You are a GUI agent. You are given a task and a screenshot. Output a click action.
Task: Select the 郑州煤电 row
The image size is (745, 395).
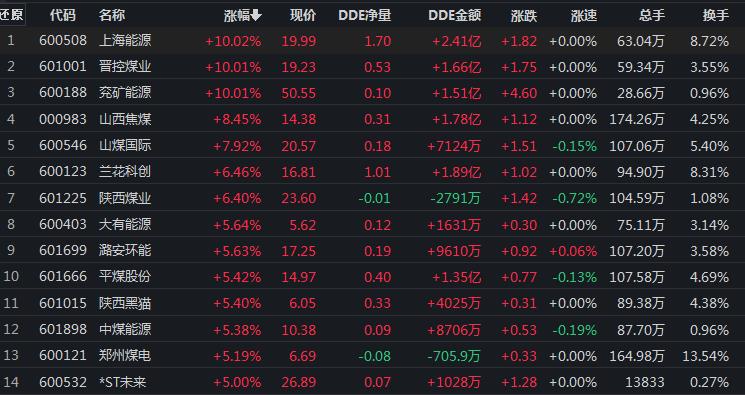click(x=372, y=356)
